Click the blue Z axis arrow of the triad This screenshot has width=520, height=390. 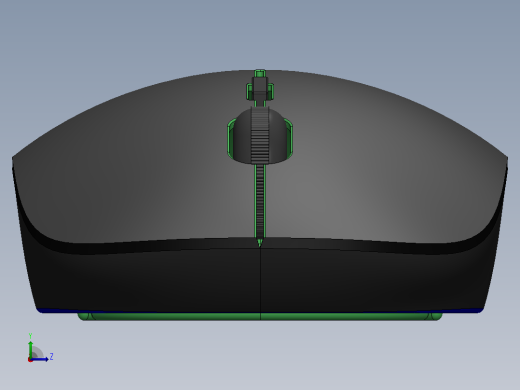[x=40, y=359]
